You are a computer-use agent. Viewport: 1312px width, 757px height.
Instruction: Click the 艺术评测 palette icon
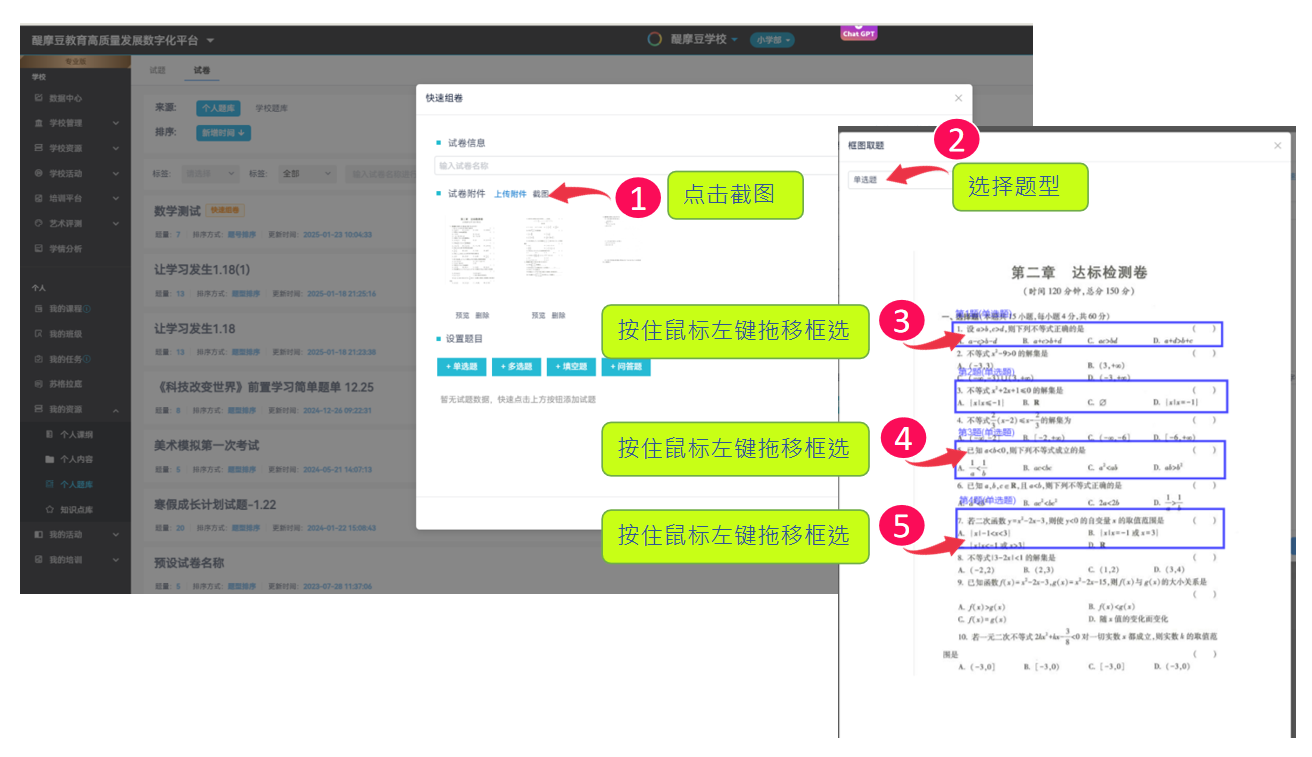click(38, 223)
